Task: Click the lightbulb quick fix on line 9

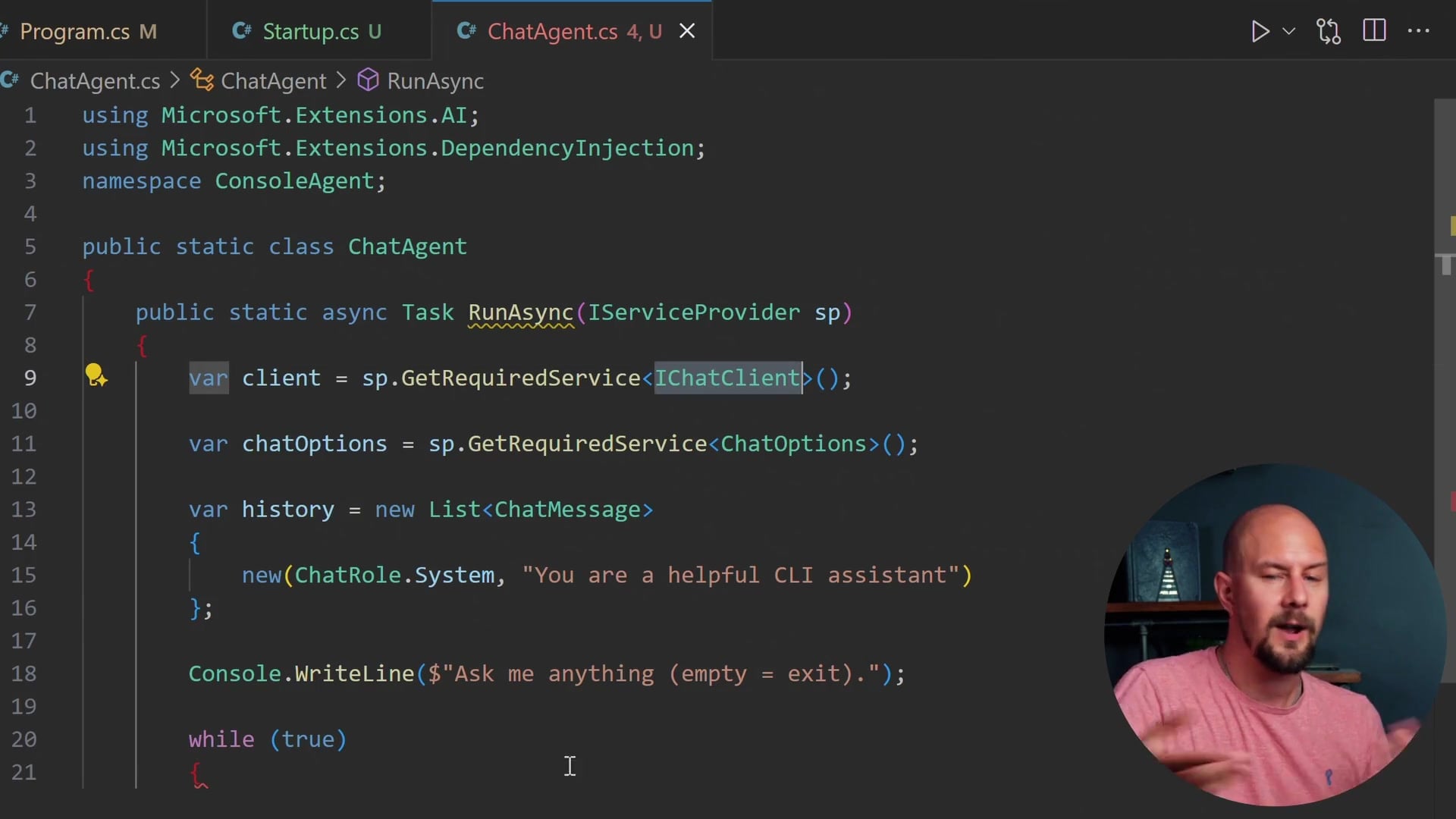Action: click(96, 376)
